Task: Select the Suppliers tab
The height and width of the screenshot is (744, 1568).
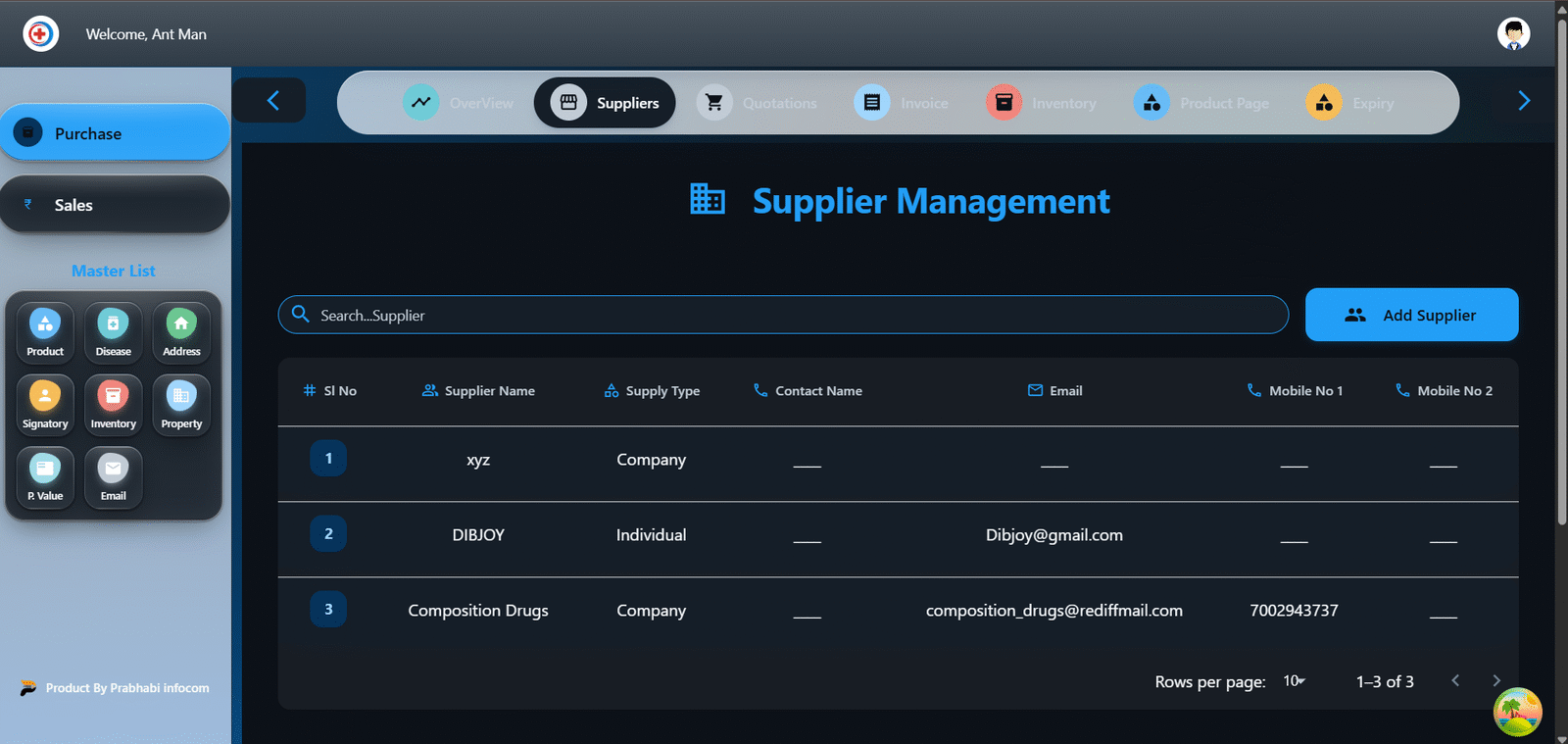Action: 605,103
